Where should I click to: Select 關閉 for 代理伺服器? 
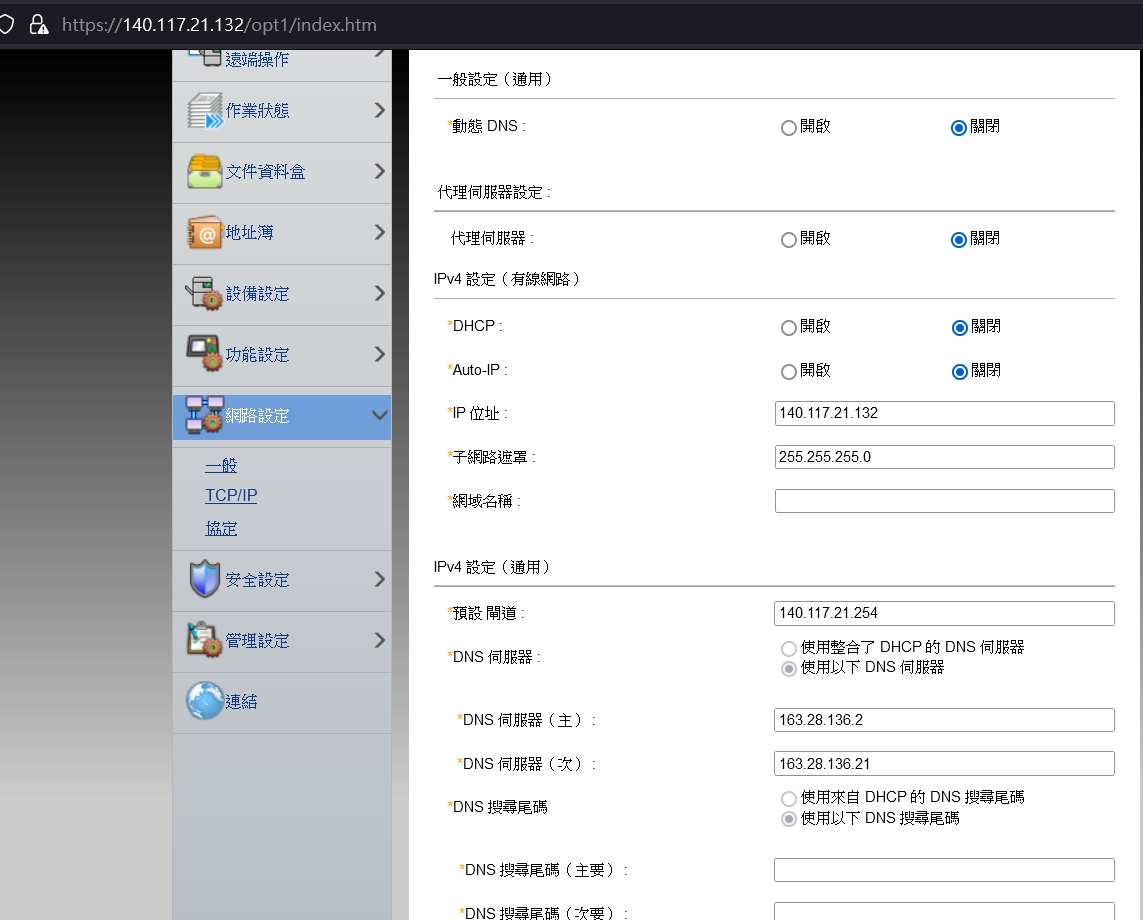click(x=959, y=240)
